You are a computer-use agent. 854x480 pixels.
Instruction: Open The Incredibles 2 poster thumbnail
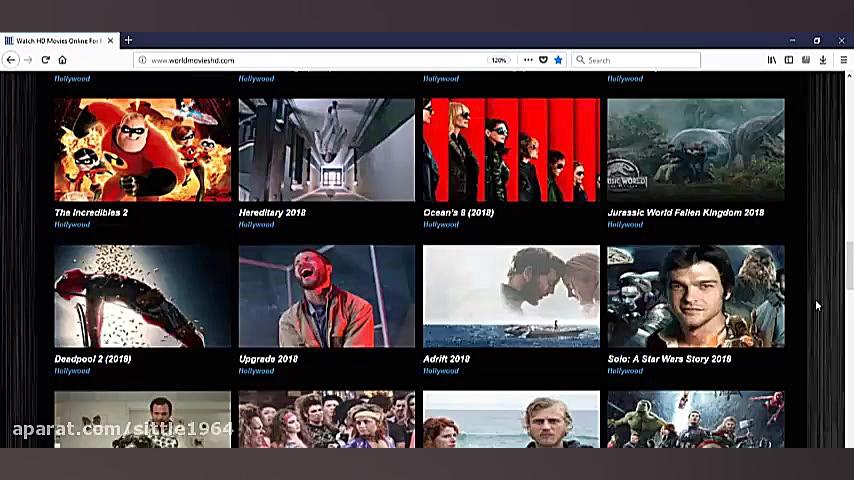pyautogui.click(x=143, y=150)
